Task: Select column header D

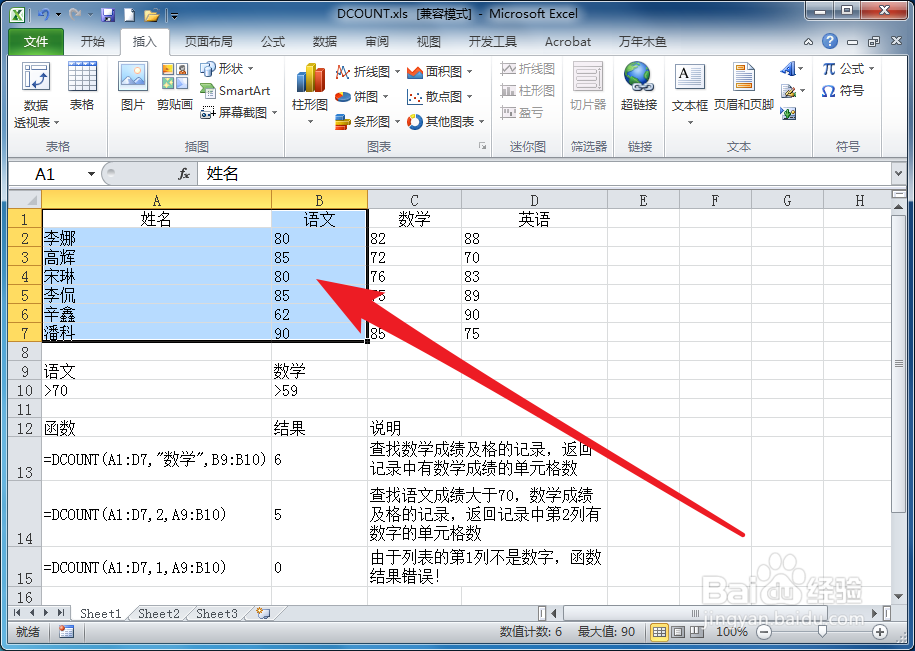Action: 534,201
